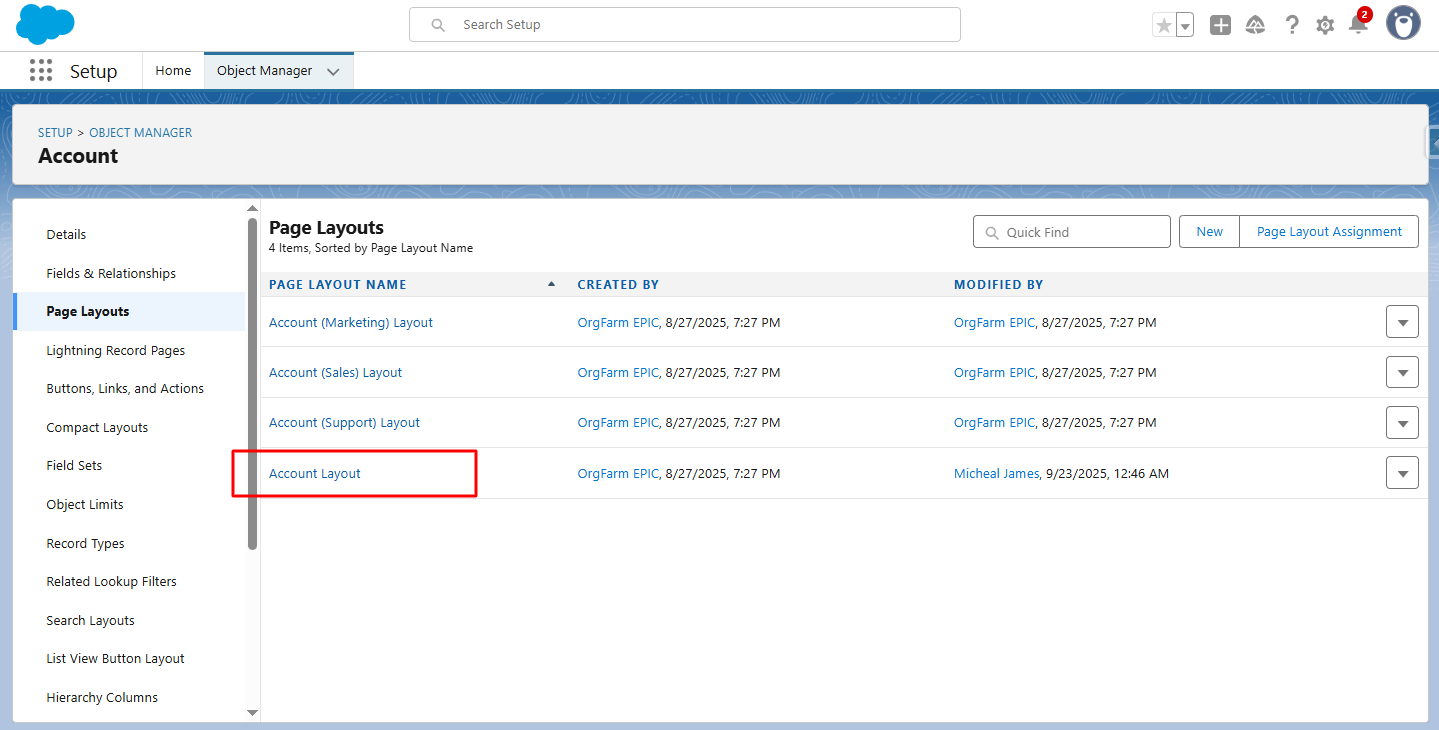Sort by Page Layout Name column
Image resolution: width=1439 pixels, height=730 pixels.
338,285
